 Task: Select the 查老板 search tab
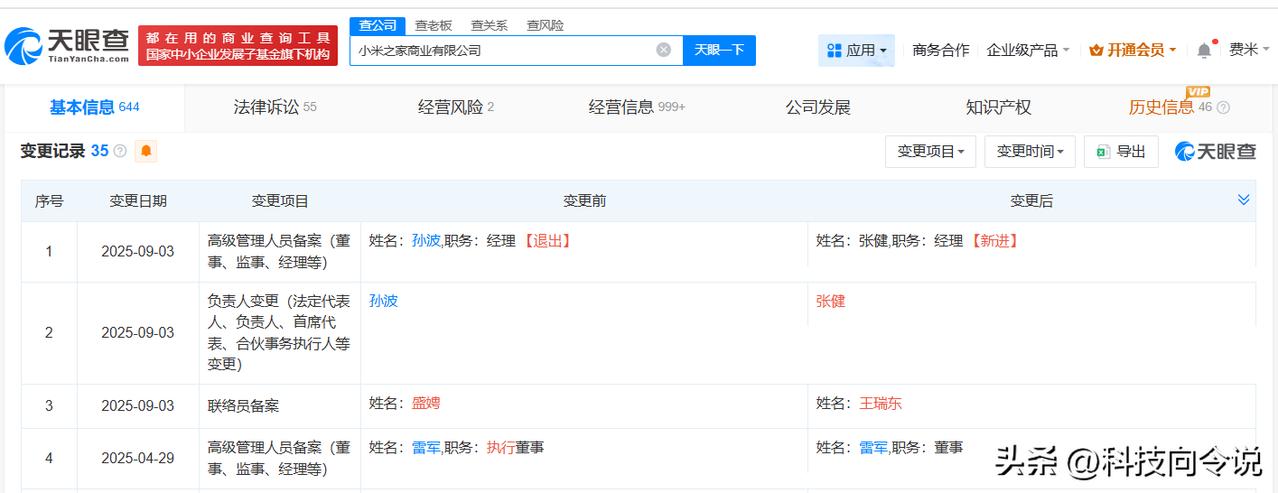pos(433,25)
